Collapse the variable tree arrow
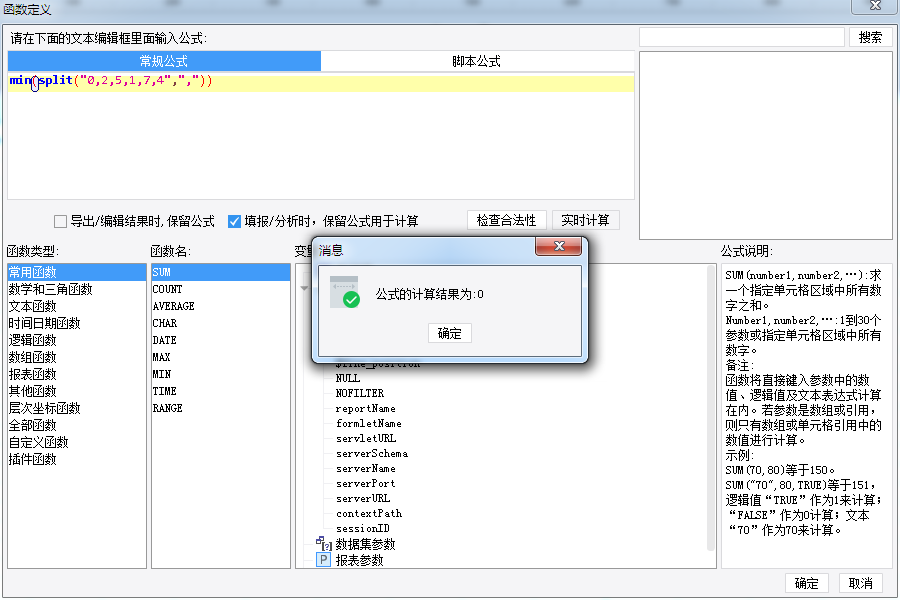 click(304, 288)
